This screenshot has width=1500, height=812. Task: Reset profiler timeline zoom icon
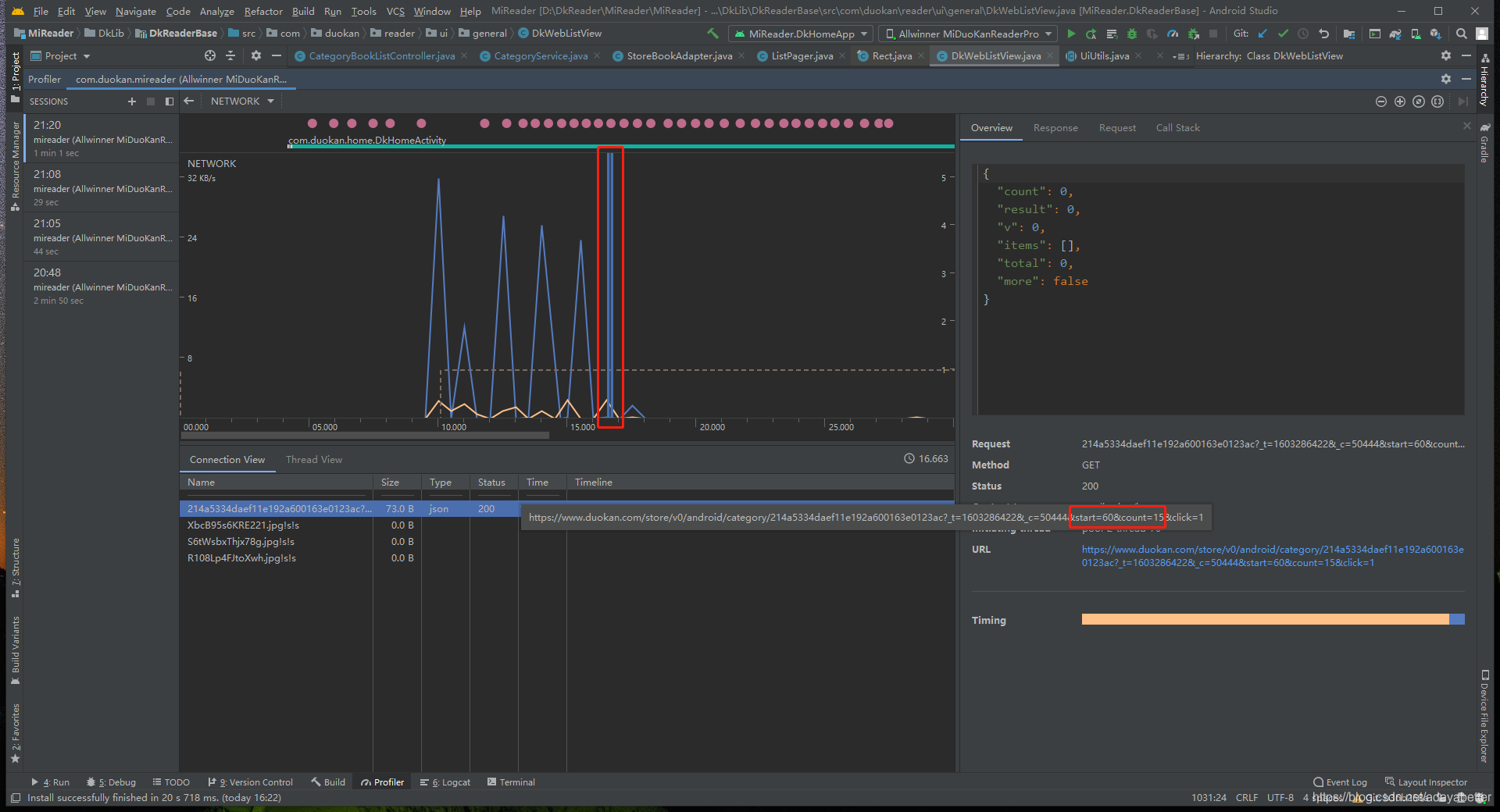click(x=1419, y=101)
